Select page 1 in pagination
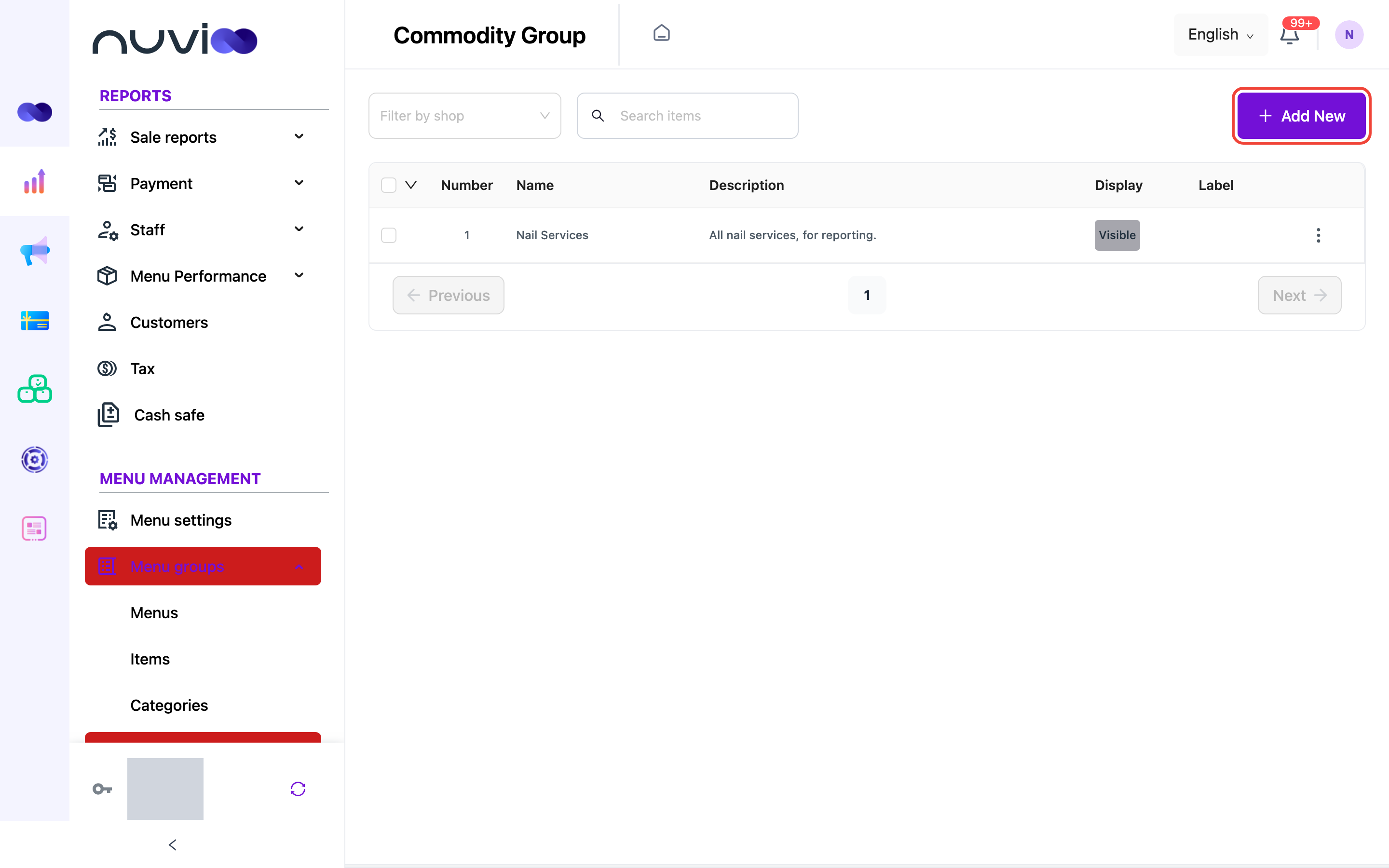 click(x=867, y=295)
